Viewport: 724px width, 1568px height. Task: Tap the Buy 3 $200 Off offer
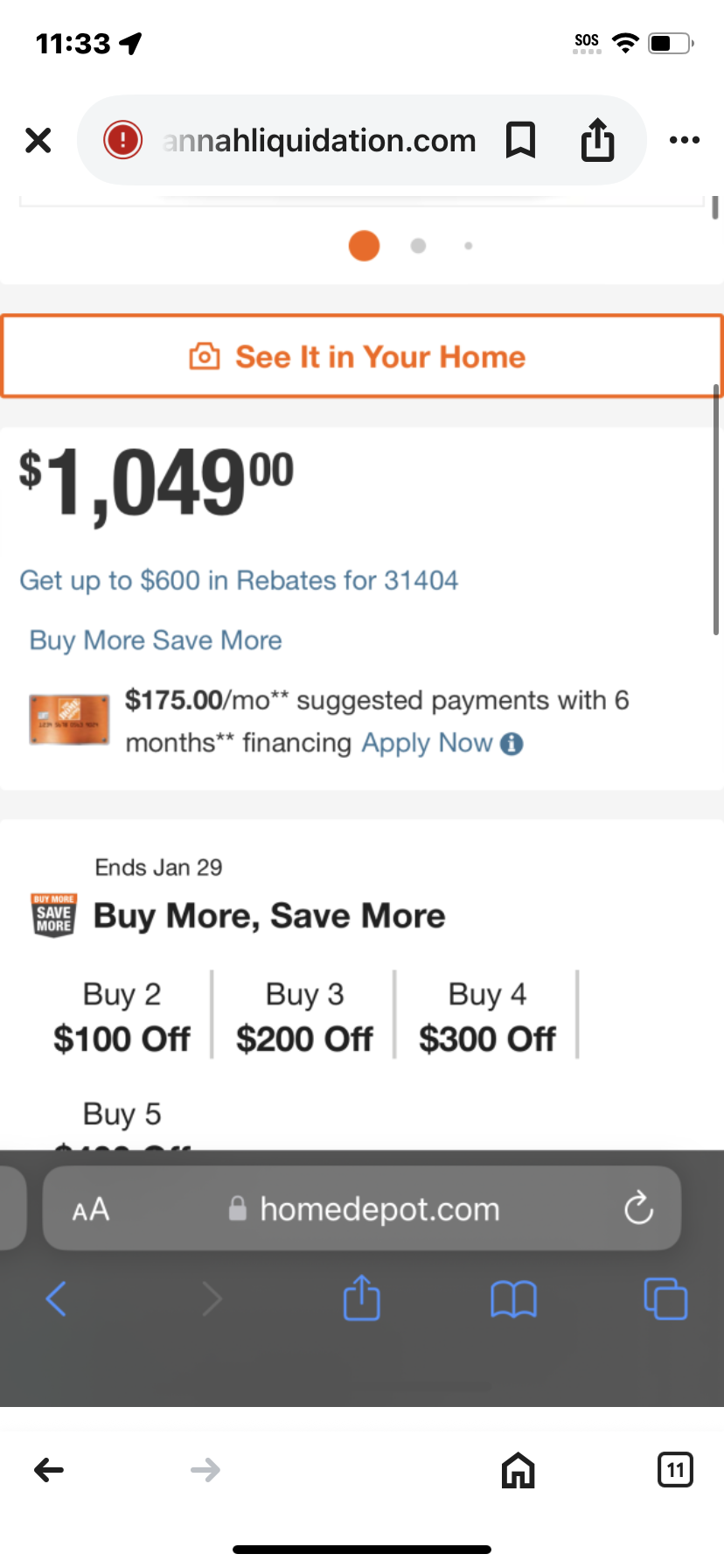(x=304, y=1017)
